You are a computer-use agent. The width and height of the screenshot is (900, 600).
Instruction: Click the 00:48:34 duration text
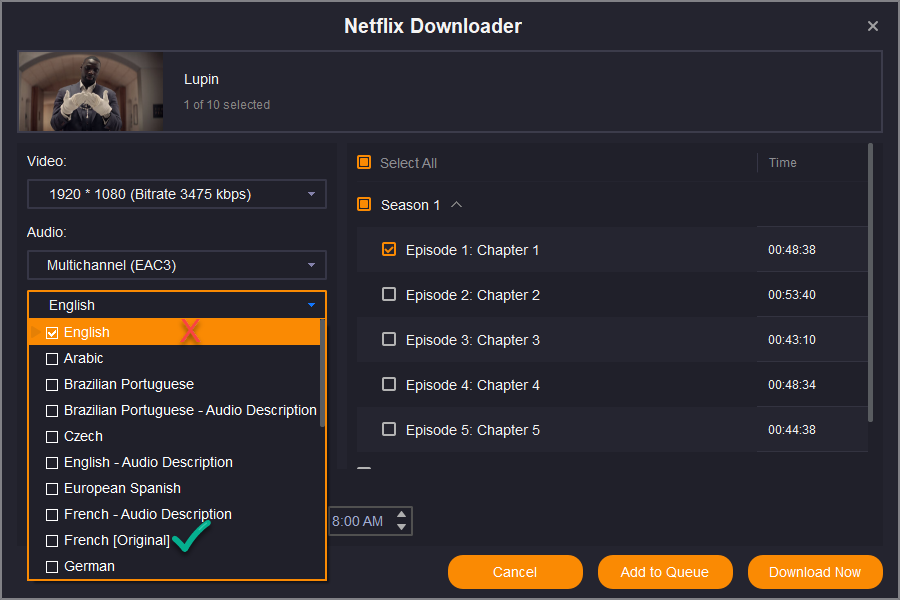coord(792,385)
